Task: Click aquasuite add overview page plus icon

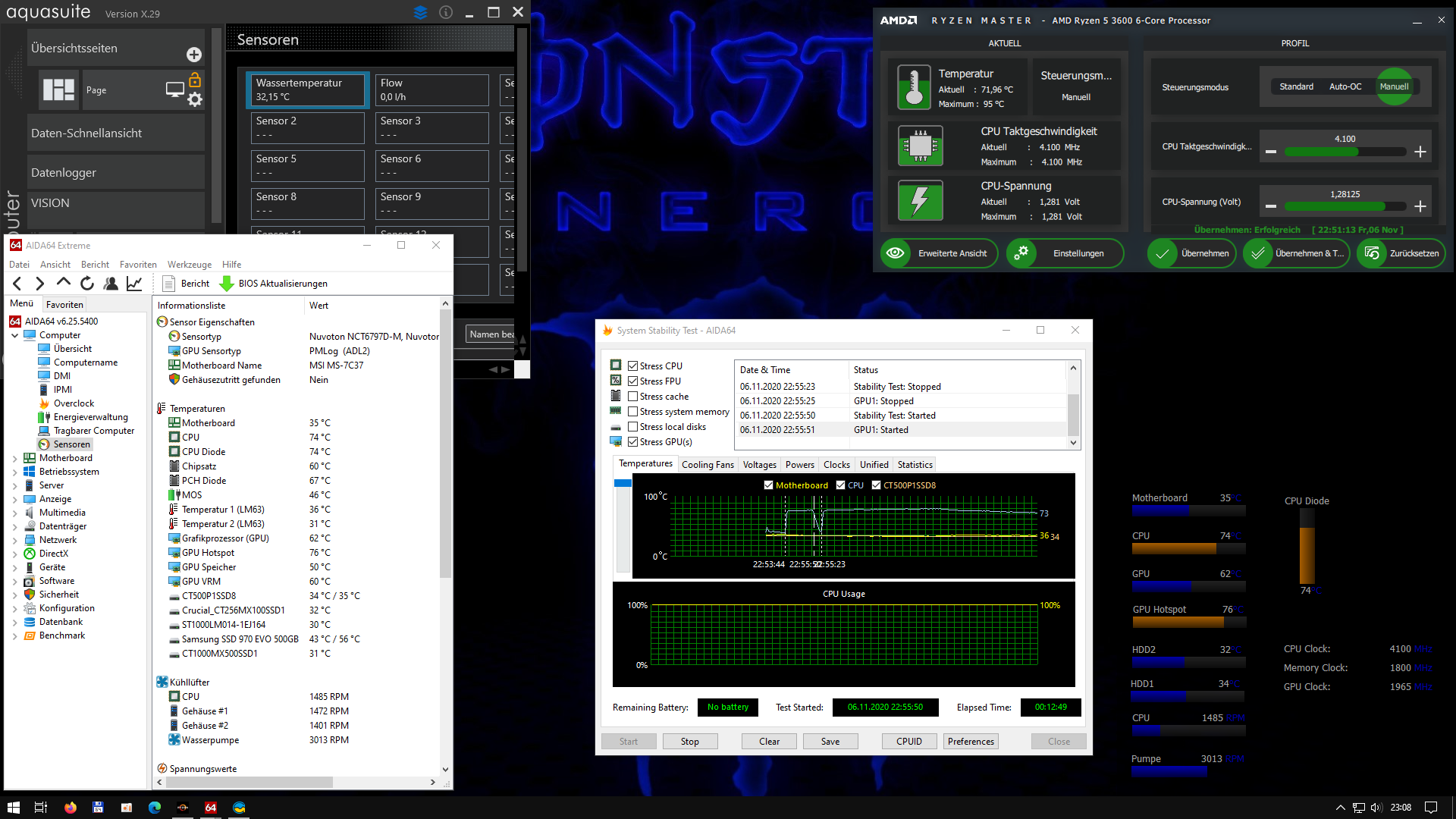Action: [194, 55]
